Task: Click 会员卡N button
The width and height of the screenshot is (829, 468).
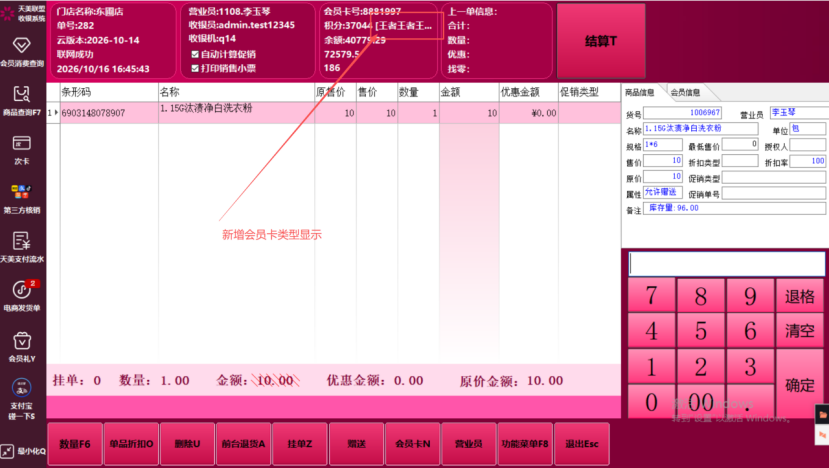Action: click(412, 444)
